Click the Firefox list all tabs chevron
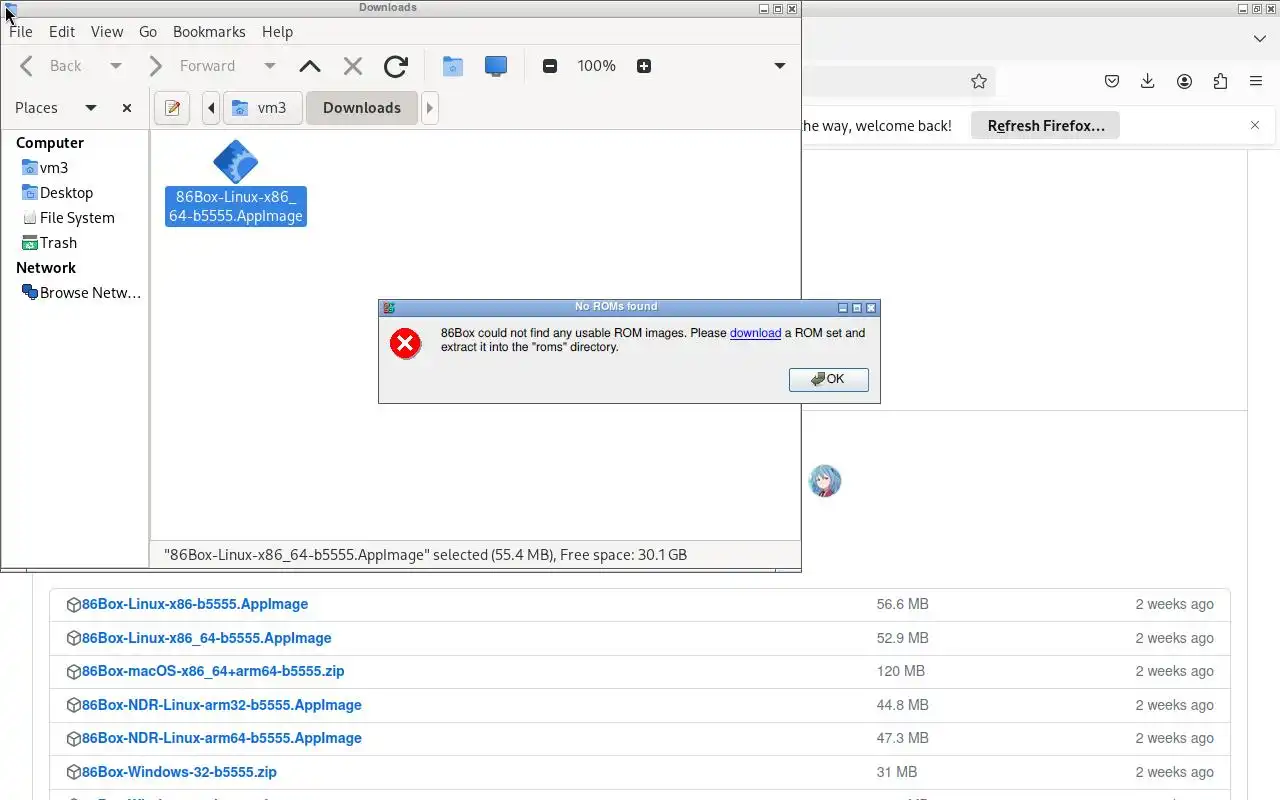 click(1260, 38)
